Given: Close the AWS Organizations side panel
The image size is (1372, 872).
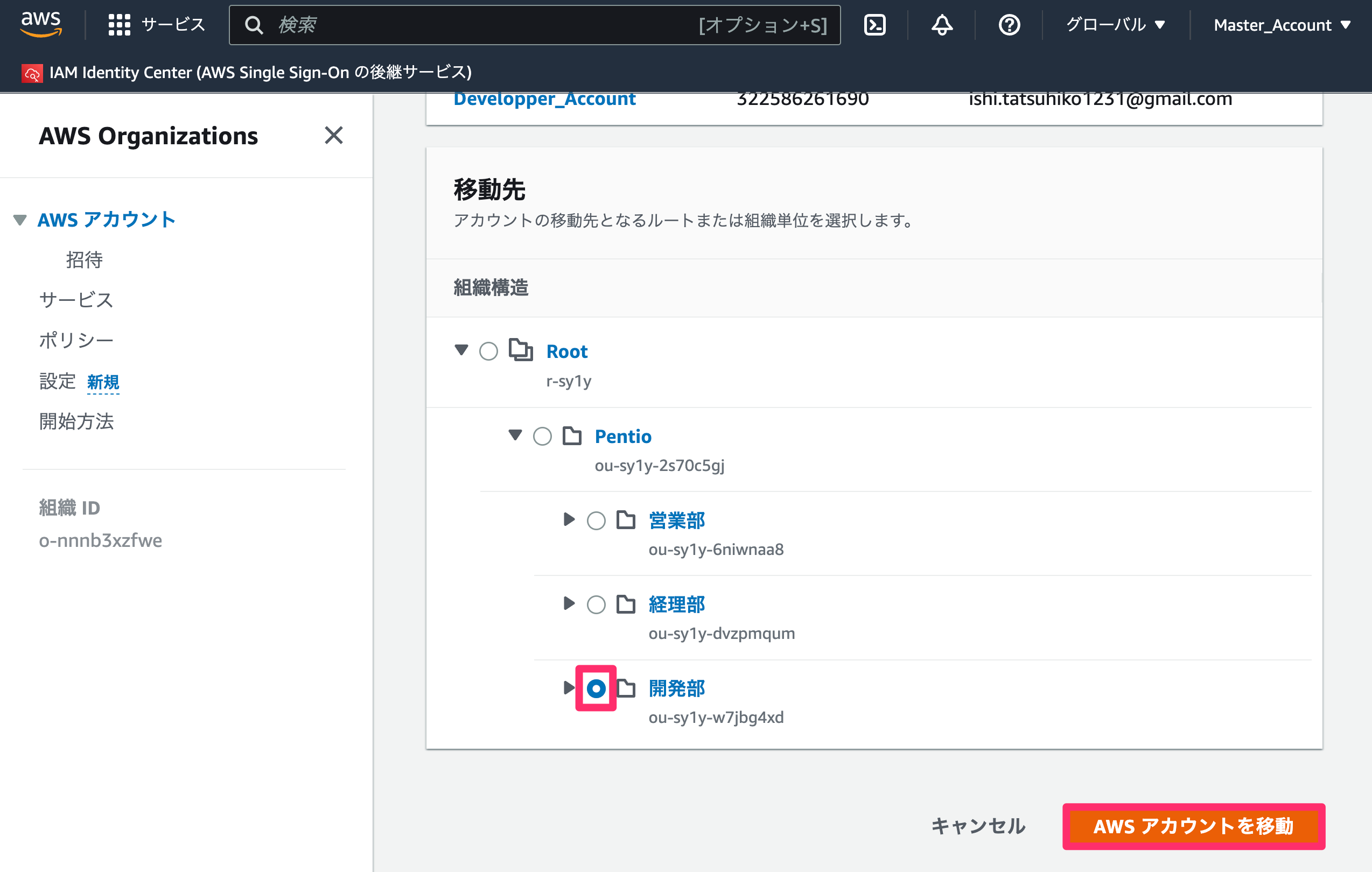Looking at the screenshot, I should click(333, 135).
